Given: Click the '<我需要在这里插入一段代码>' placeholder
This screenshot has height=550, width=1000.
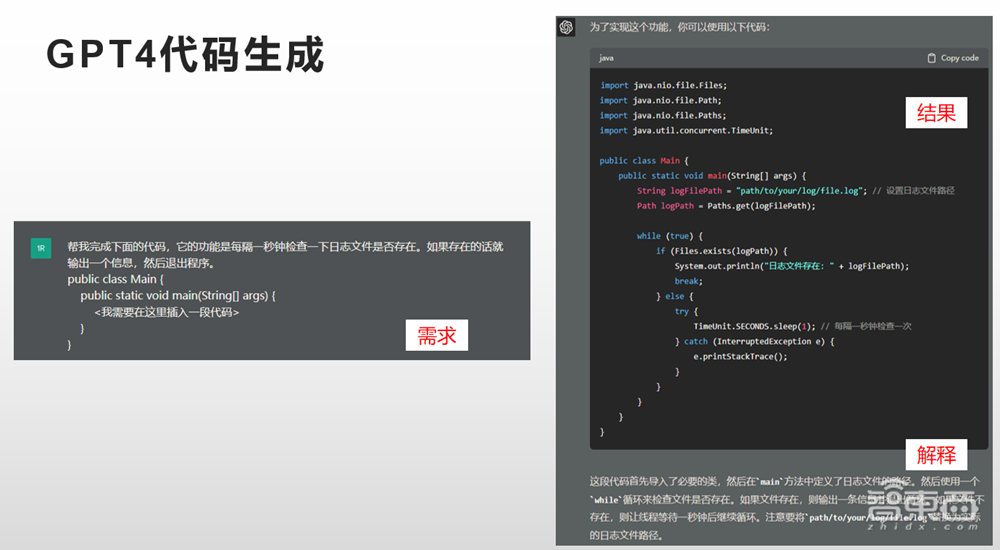Looking at the screenshot, I should (166, 312).
